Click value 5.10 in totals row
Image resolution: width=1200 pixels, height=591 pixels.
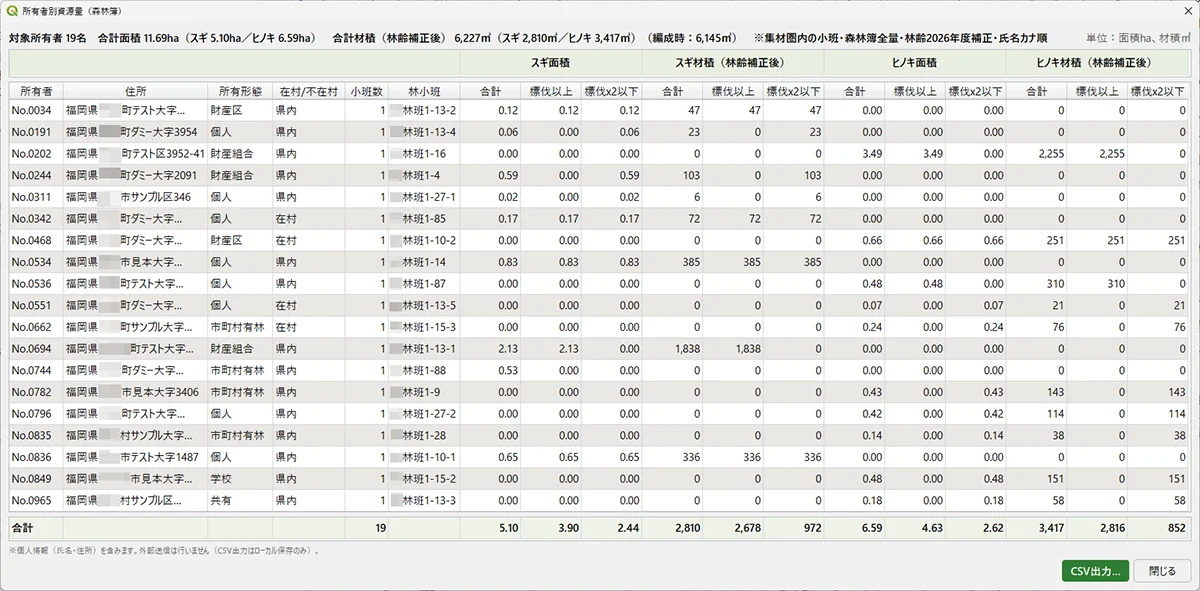click(490, 527)
